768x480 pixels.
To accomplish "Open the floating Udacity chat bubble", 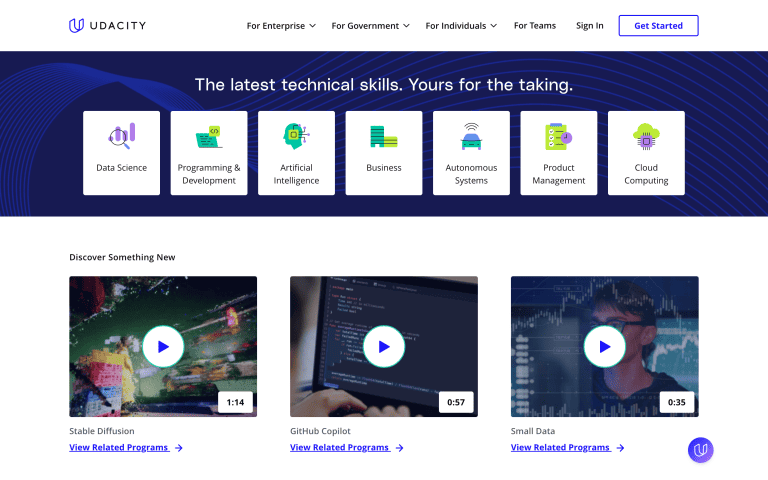I will tap(700, 450).
